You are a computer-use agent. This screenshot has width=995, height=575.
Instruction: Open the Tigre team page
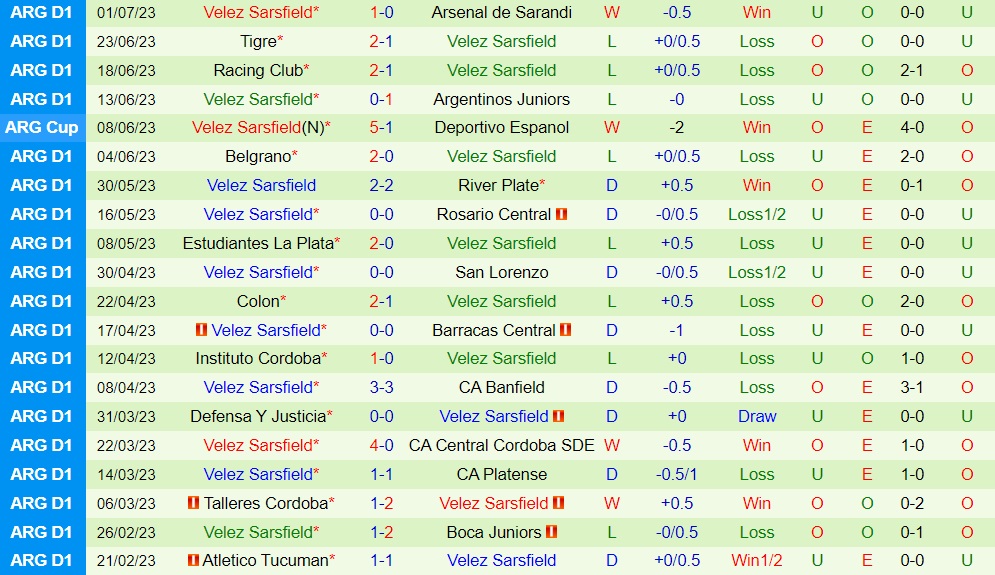coord(258,41)
